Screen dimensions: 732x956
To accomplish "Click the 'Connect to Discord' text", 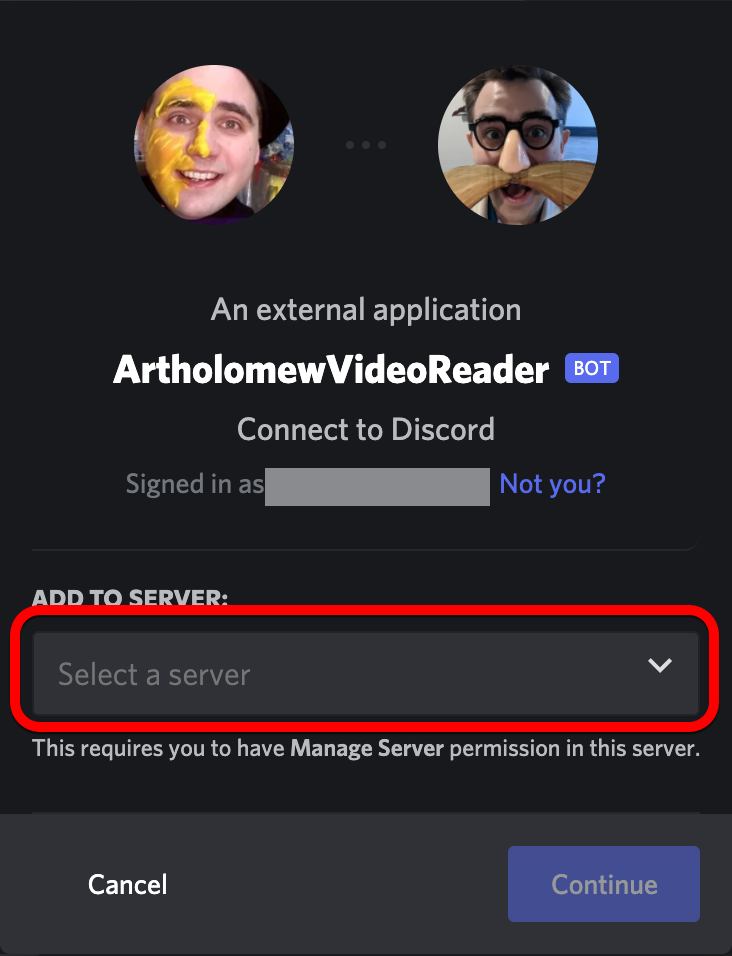I will tap(366, 430).
